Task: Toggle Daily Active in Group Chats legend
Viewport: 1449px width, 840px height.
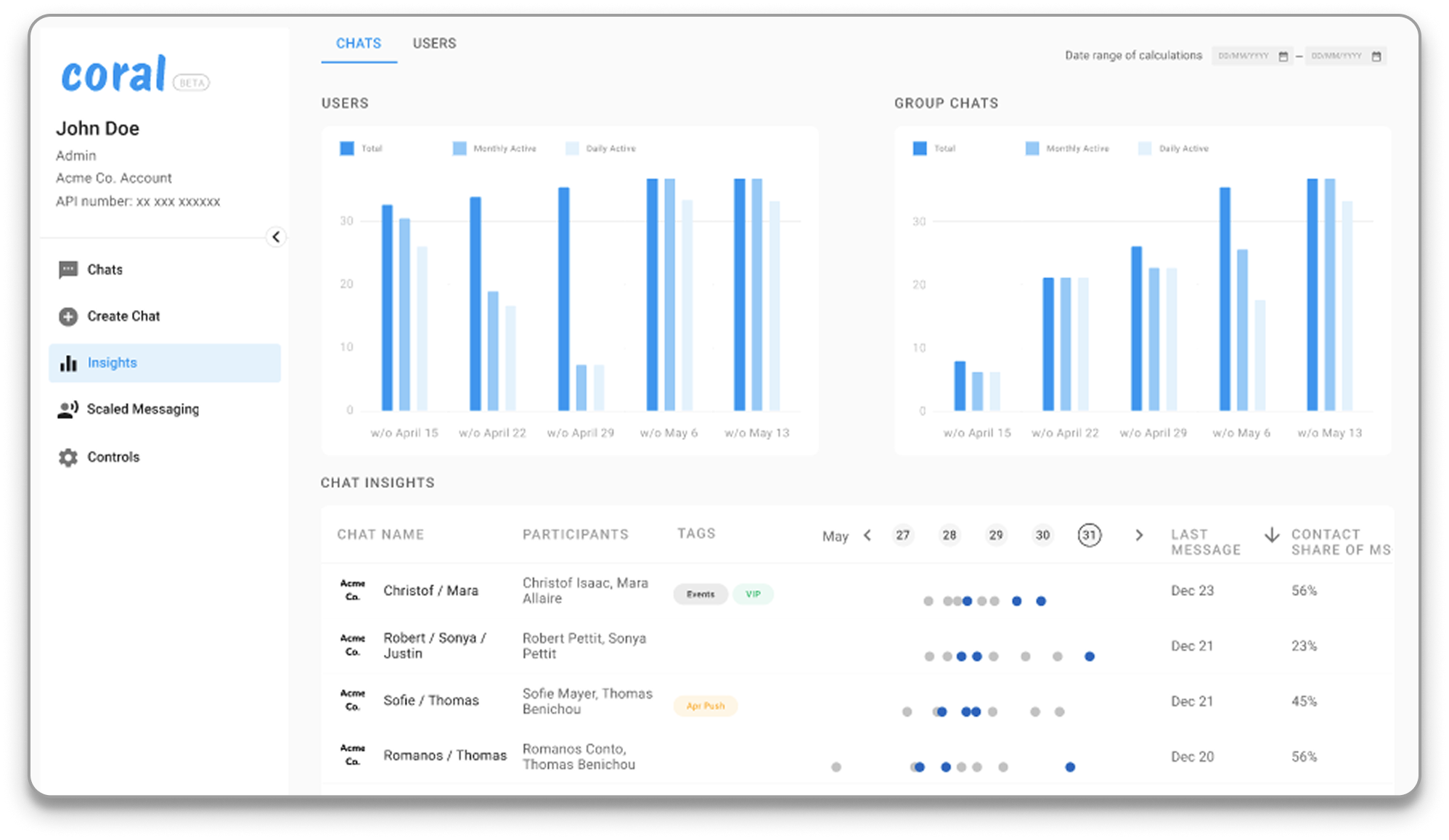Action: coord(1145,149)
